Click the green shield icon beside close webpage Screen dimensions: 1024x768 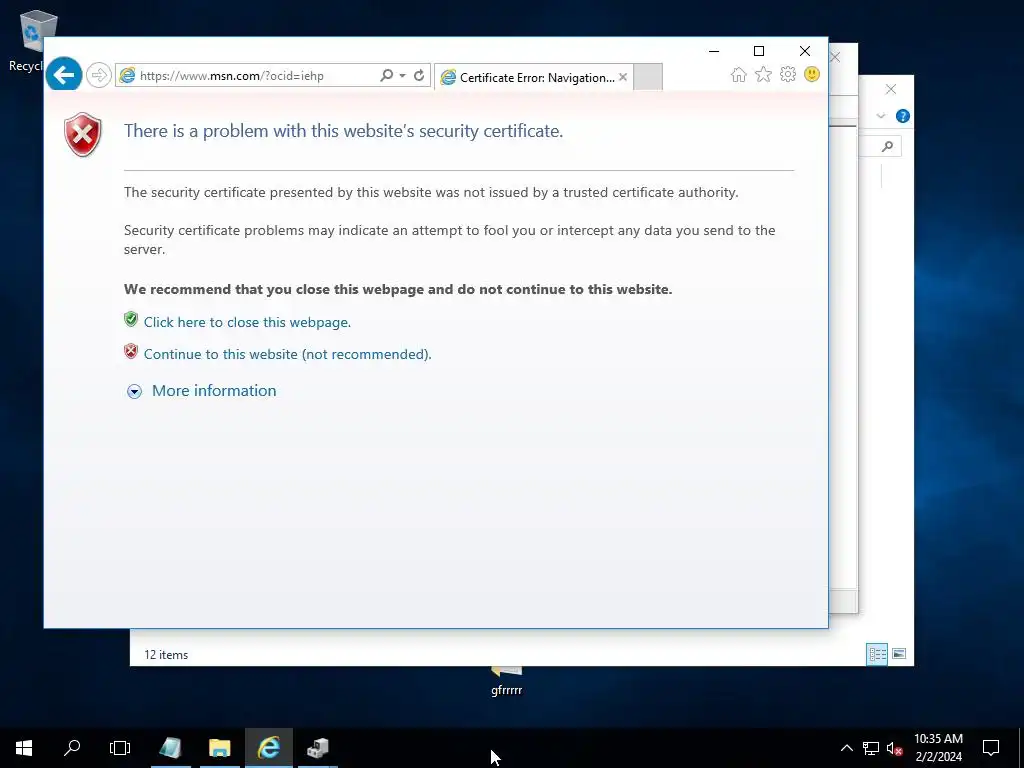pyautogui.click(x=131, y=319)
